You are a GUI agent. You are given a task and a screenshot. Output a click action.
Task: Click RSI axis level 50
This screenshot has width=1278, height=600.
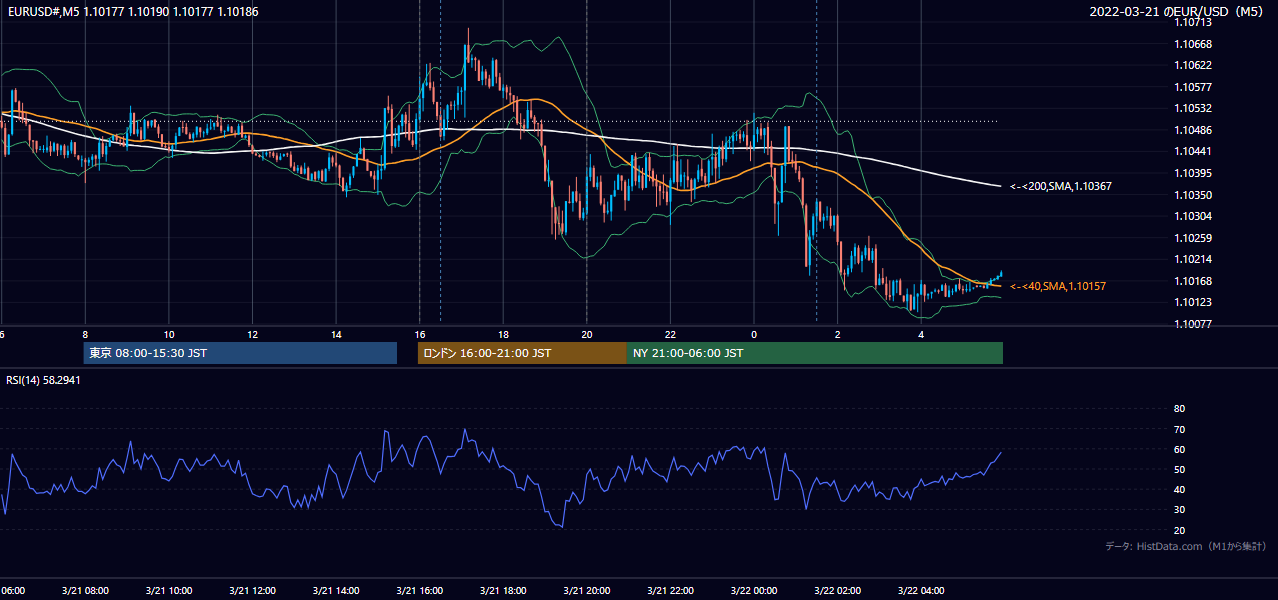[1179, 469]
